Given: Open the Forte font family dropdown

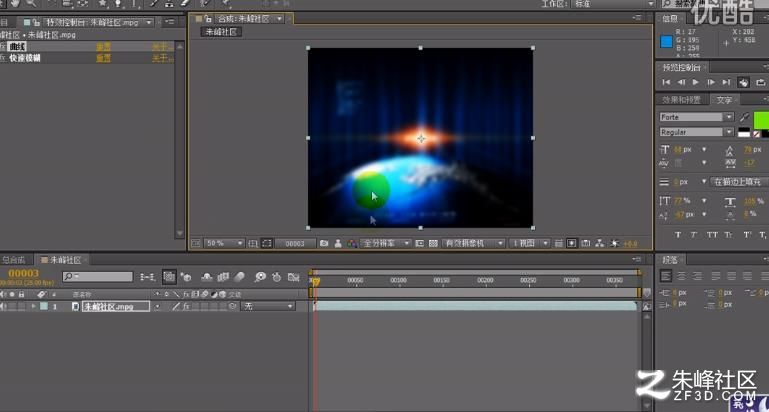Looking at the screenshot, I should click(x=696, y=117).
